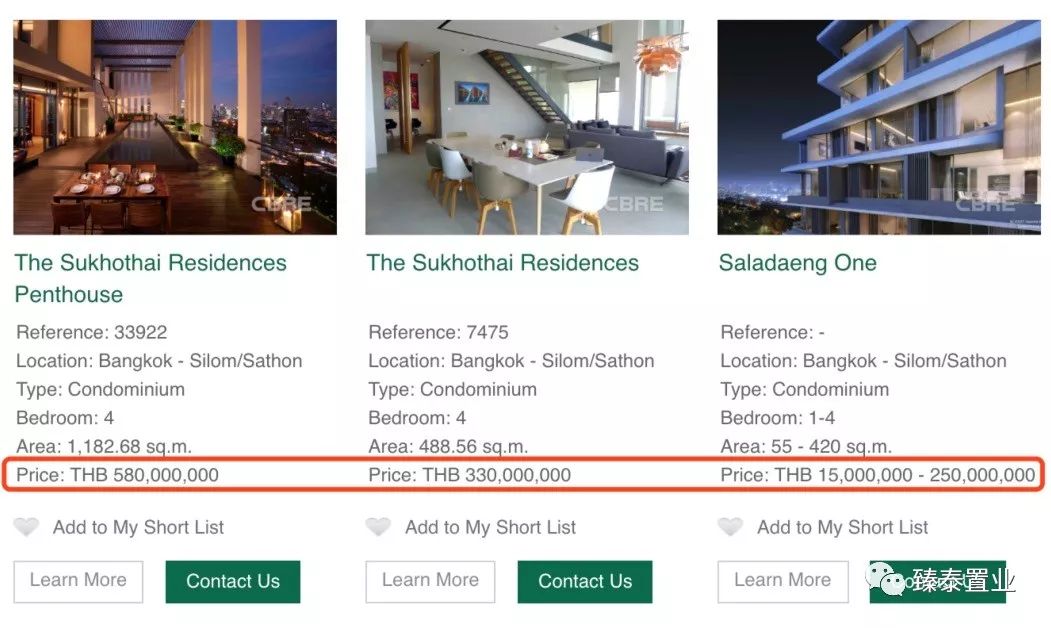Click the WeChat logo in the watermark

[886, 577]
